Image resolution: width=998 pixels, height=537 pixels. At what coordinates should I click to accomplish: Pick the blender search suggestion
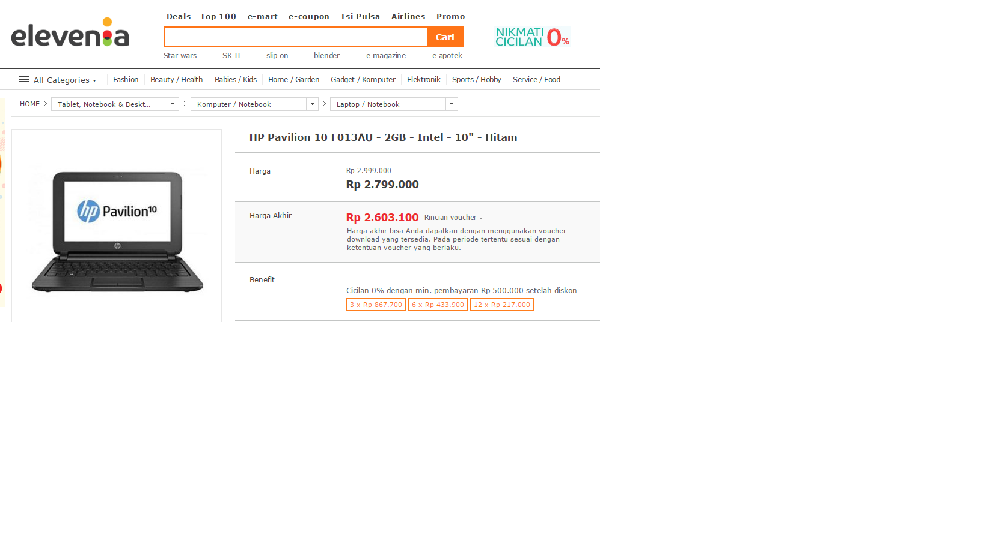[327, 56]
